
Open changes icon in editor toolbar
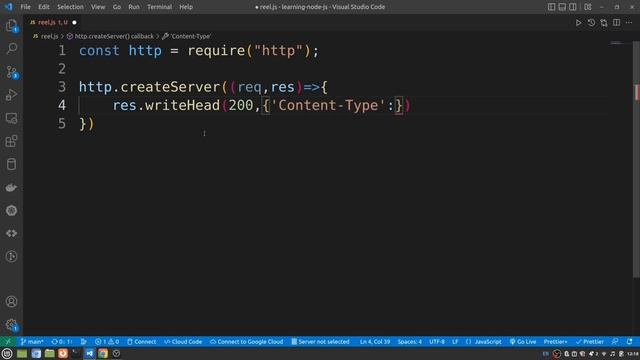coord(604,23)
